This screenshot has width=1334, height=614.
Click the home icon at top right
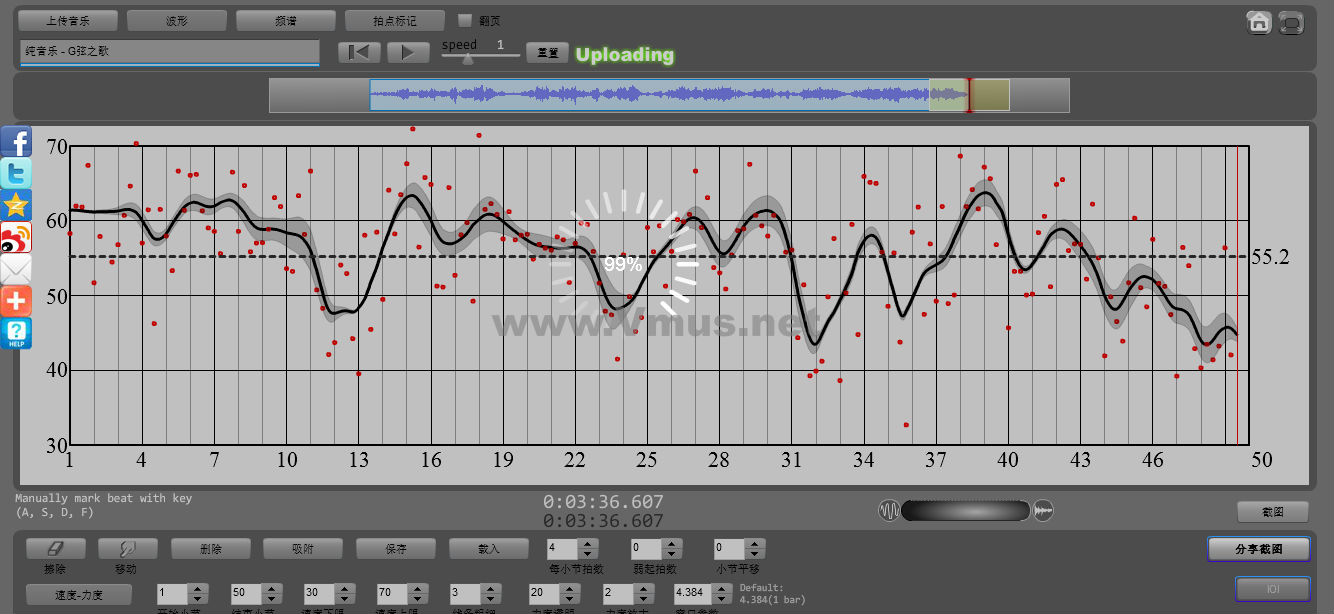1258,22
